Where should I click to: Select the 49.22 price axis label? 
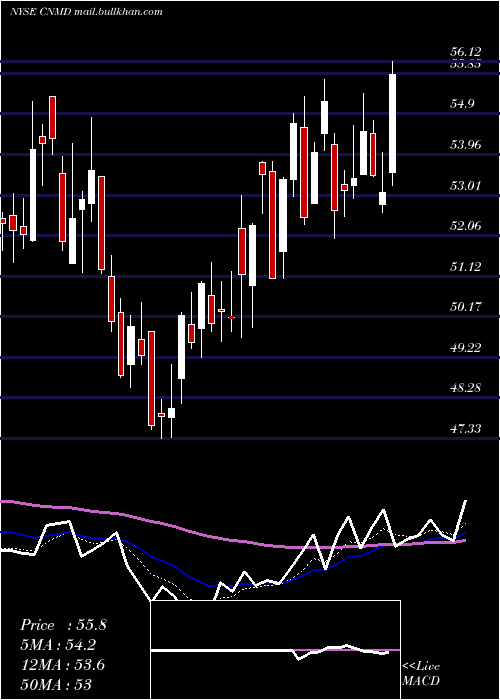pyautogui.click(x=466, y=348)
